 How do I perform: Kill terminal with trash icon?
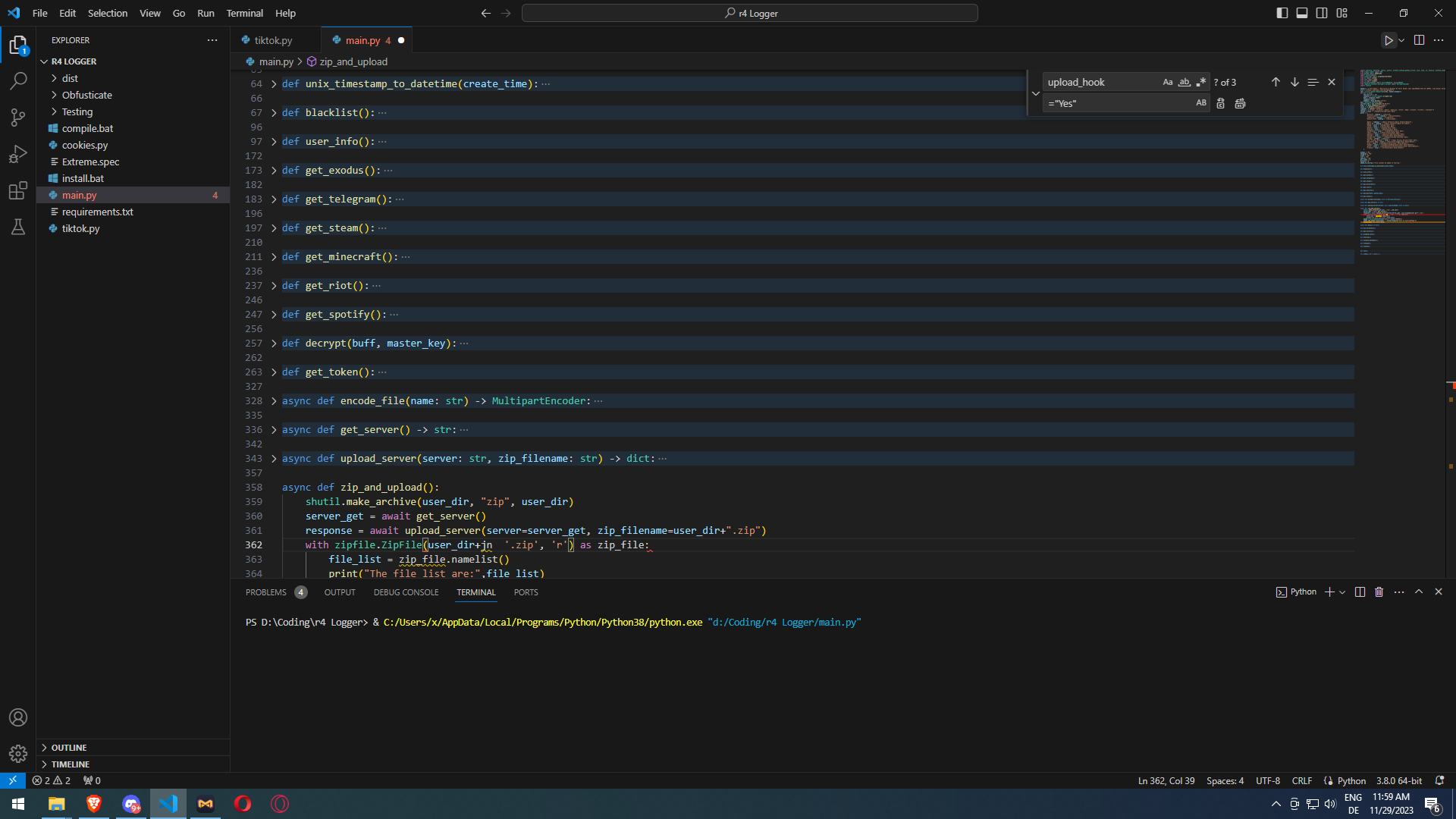pyautogui.click(x=1379, y=592)
